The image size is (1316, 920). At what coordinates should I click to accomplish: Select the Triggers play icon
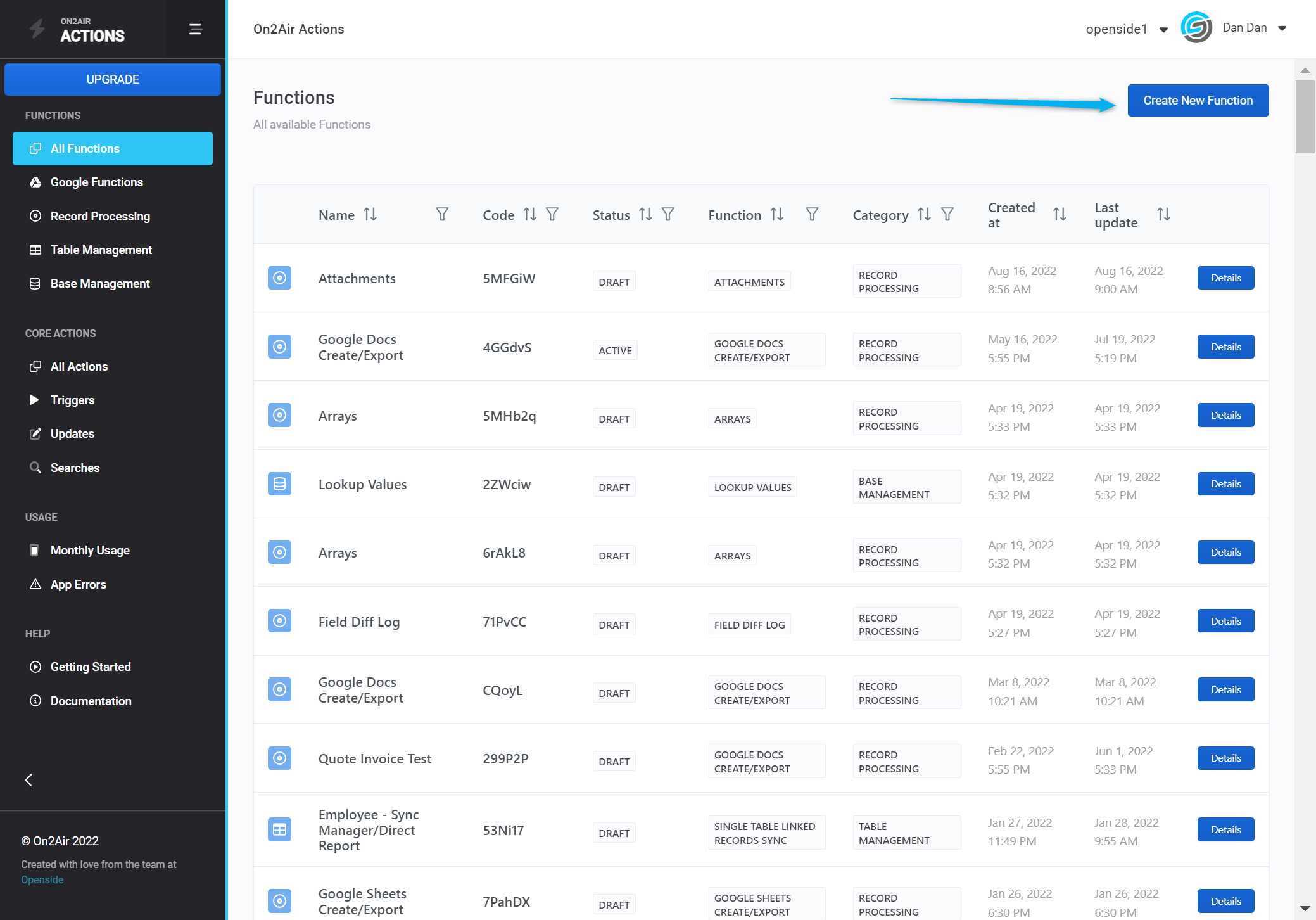(35, 400)
